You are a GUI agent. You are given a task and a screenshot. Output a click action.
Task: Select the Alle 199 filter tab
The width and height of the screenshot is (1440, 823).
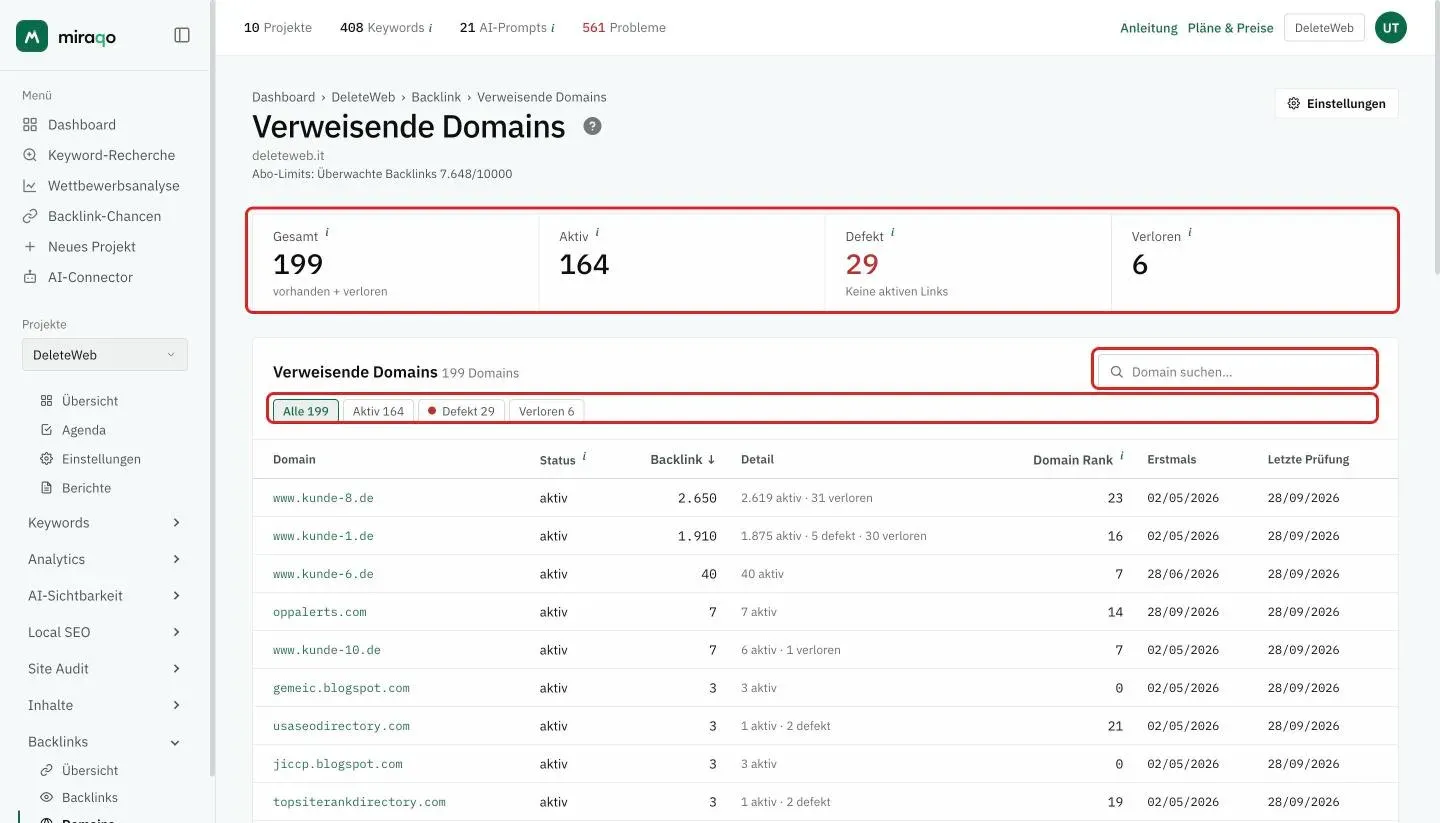click(306, 411)
